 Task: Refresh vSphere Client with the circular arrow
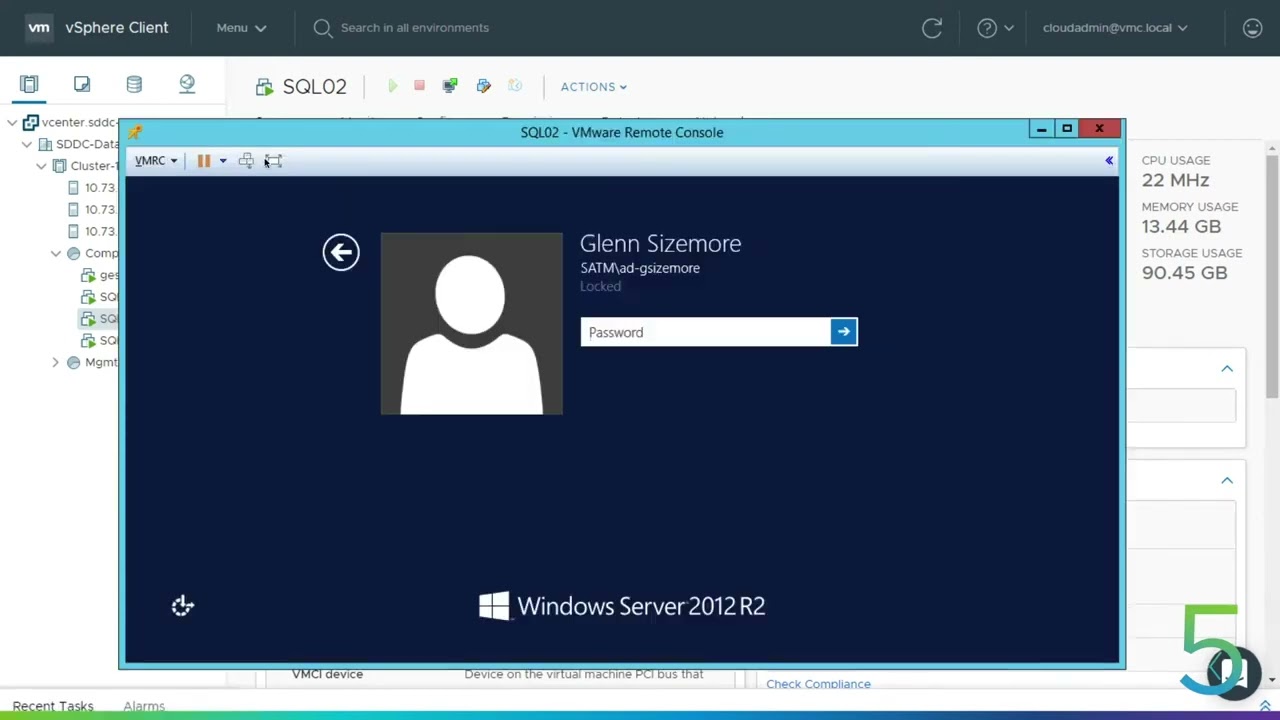coord(932,28)
